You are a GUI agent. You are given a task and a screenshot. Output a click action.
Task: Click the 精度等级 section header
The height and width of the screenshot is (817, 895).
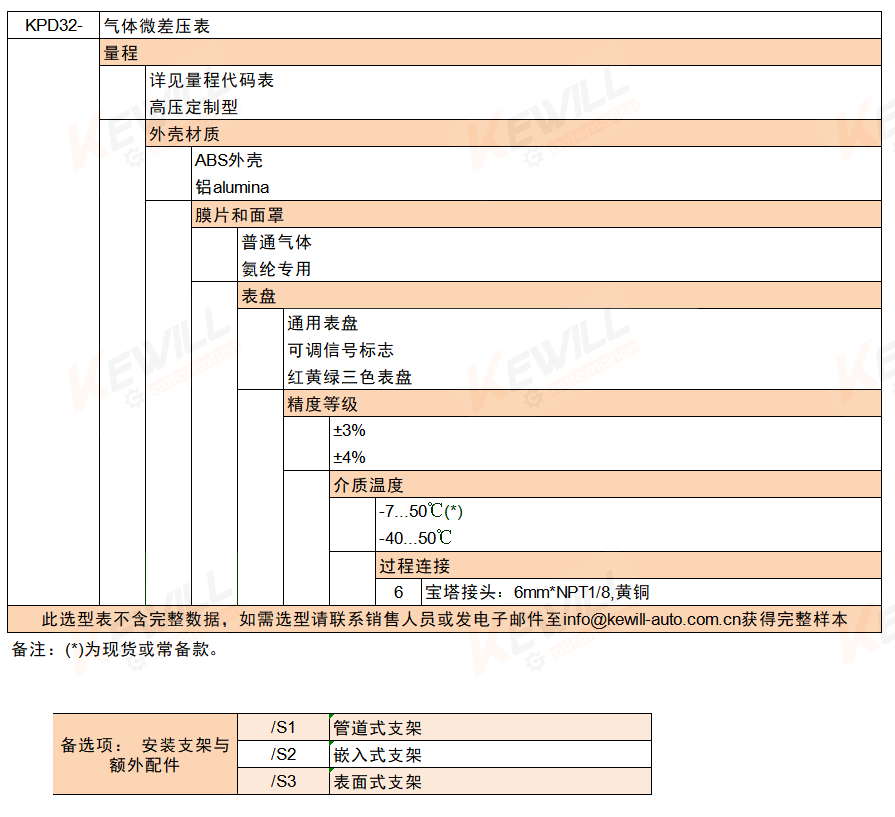tap(583, 404)
